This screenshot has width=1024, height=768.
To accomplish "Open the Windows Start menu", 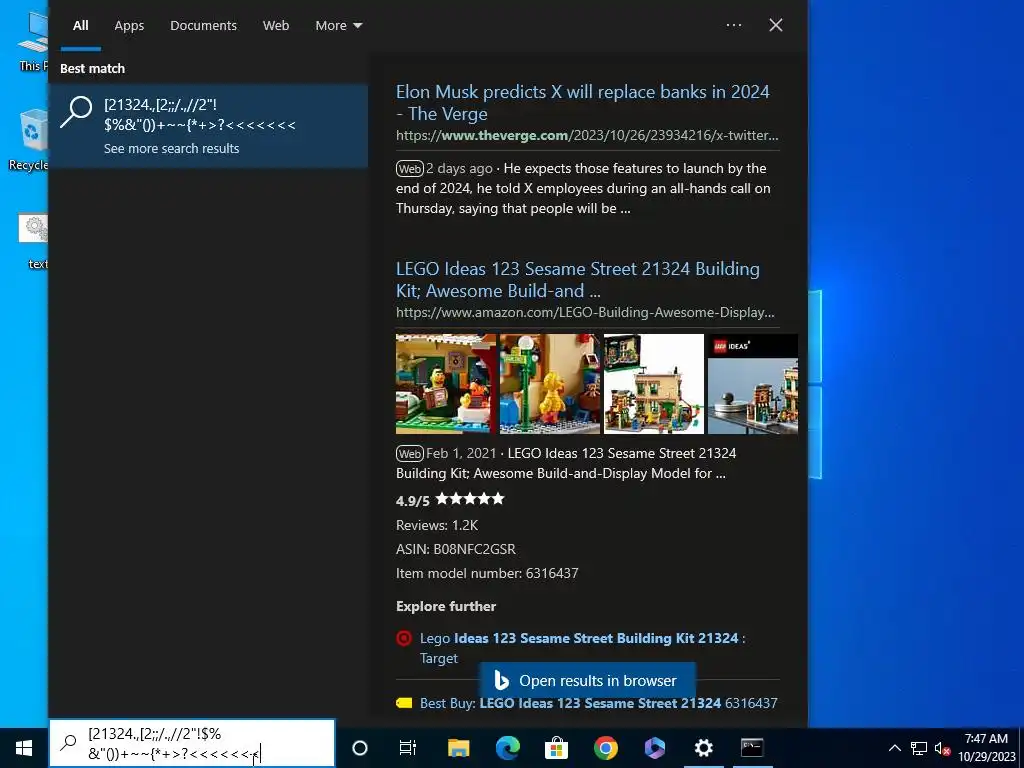I will pyautogui.click(x=24, y=748).
